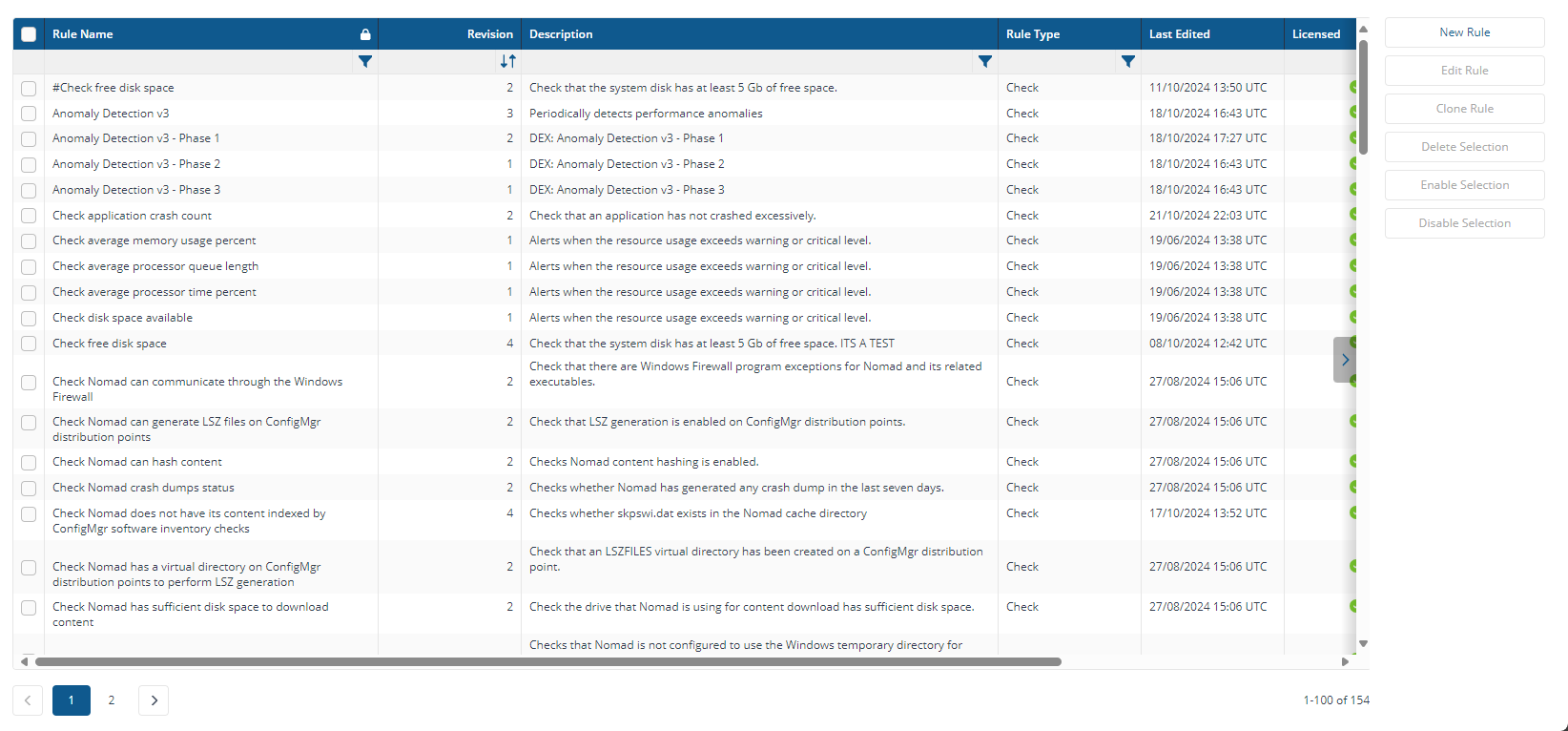This screenshot has height=731, width=1568.
Task: Tick the select-all checkbox in header
Action: tap(29, 34)
